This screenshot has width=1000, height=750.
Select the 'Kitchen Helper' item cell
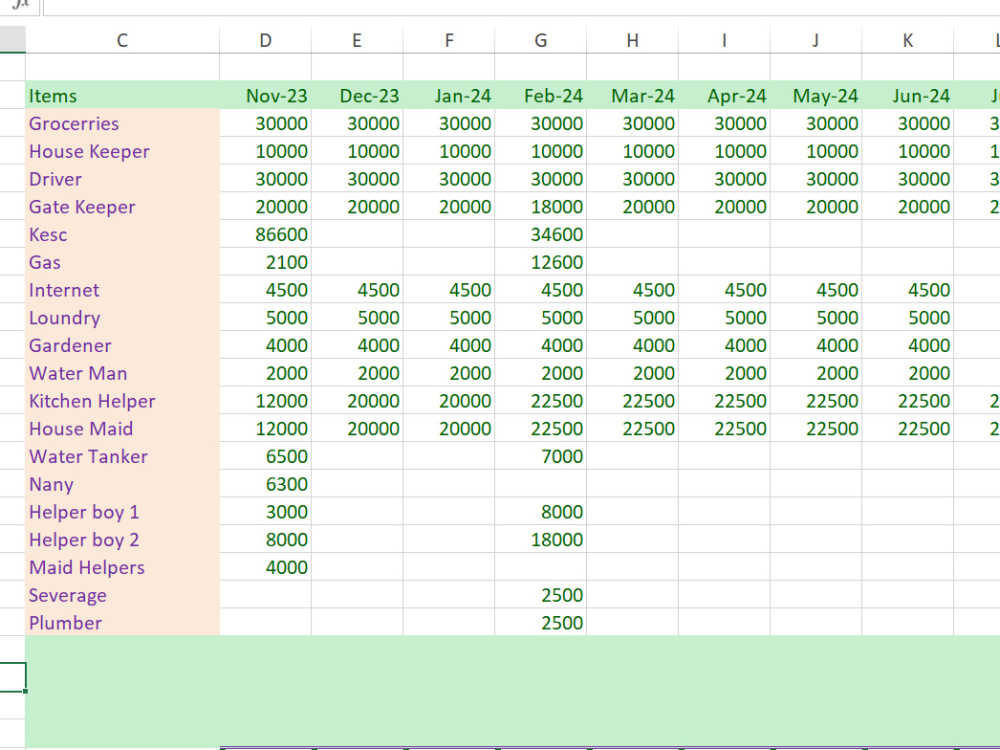122,401
